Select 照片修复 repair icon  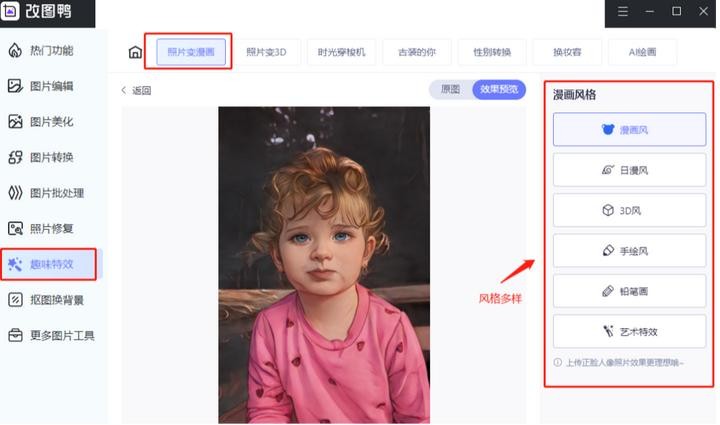coord(15,229)
